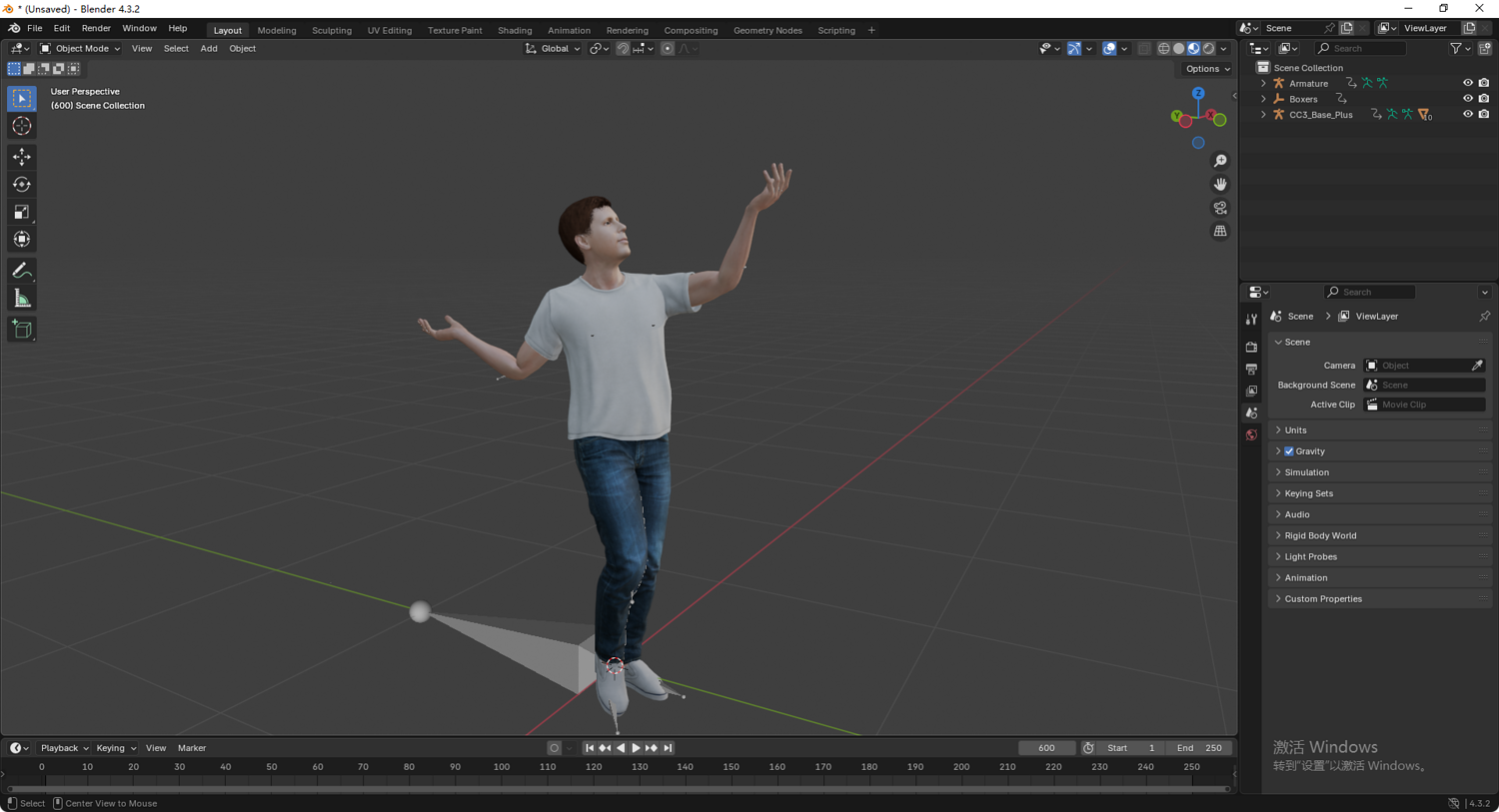Switch perspective/orthographic with the grid icon

pyautogui.click(x=1220, y=231)
